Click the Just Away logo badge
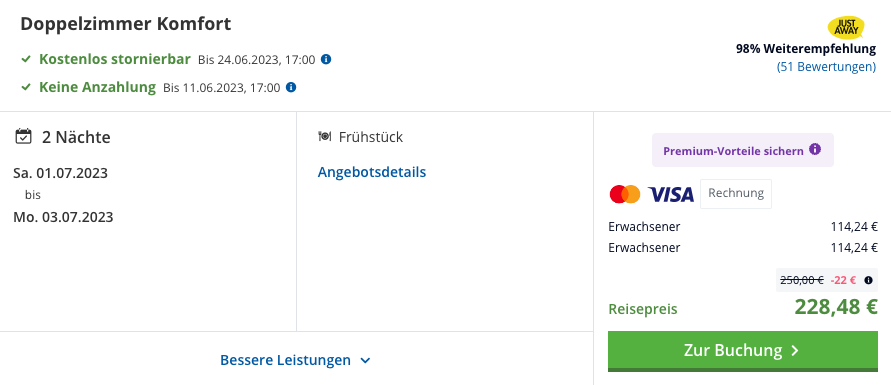The image size is (891, 385). click(846, 27)
